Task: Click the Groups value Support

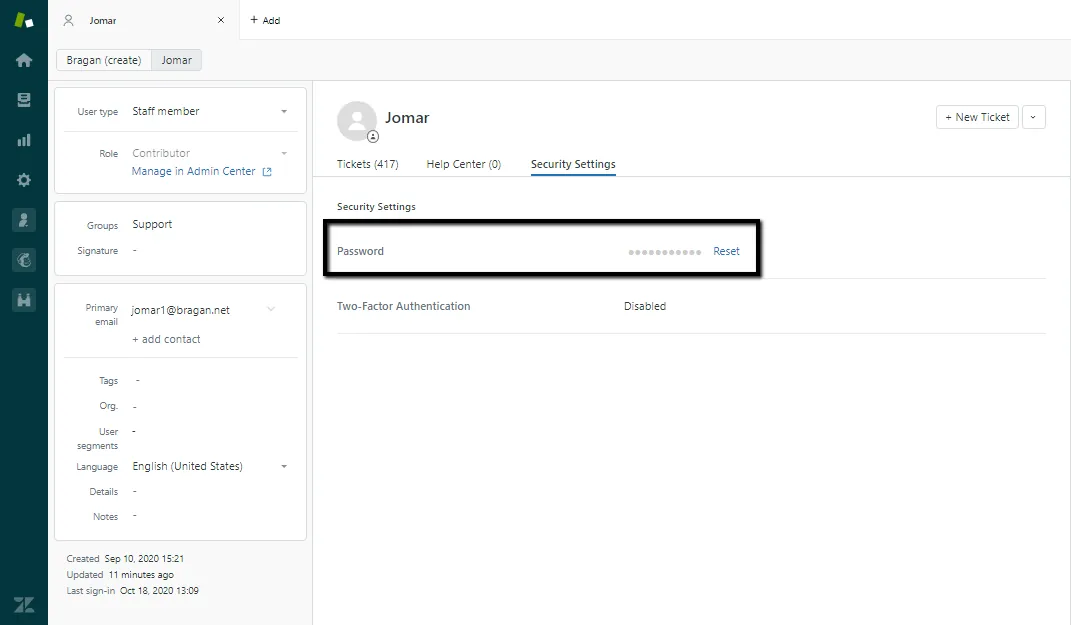Action: [152, 224]
